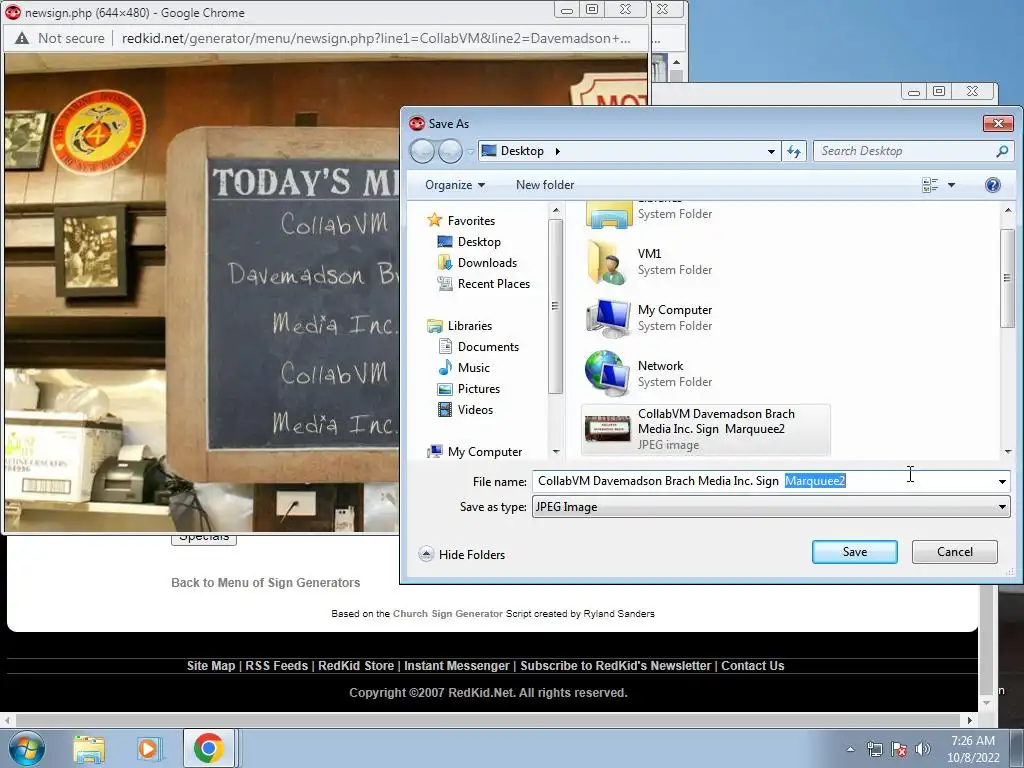
Task: Click the file list scroll-down arrow
Action: pyautogui.click(x=1008, y=451)
